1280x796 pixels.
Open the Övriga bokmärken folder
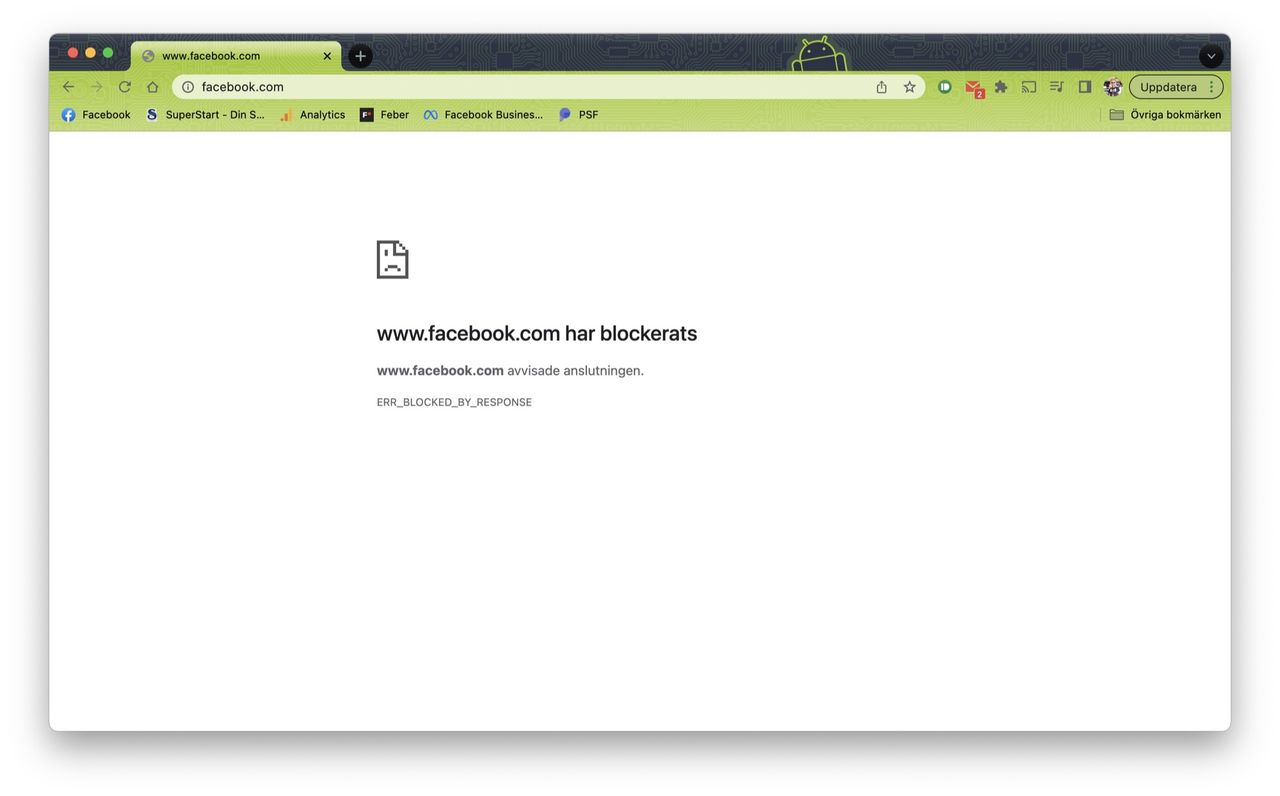pyautogui.click(x=1165, y=115)
